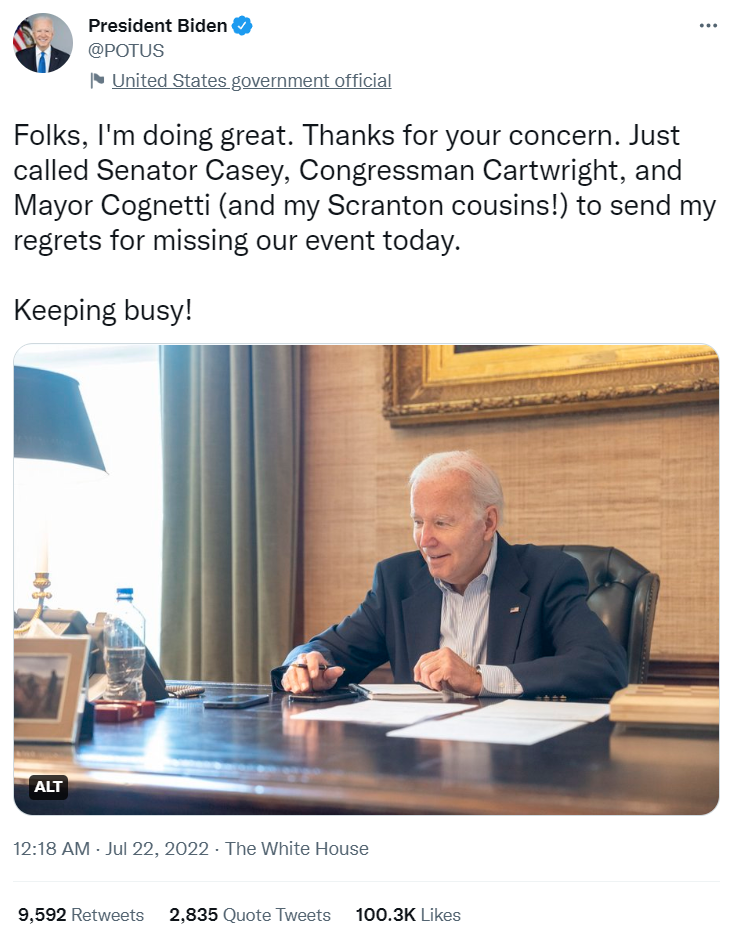Show the image ALT description badge
Image resolution: width=736 pixels, height=938 pixels.
pos(48,787)
